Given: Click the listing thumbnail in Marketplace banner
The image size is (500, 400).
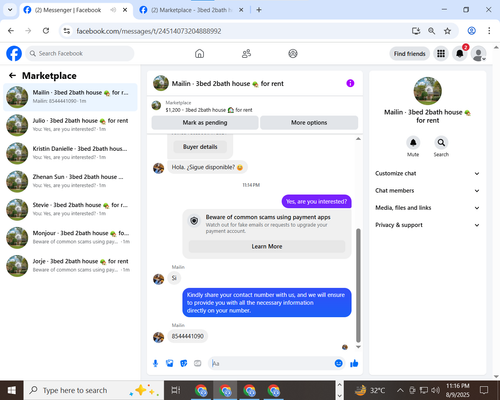Looking at the screenshot, I should (156, 106).
